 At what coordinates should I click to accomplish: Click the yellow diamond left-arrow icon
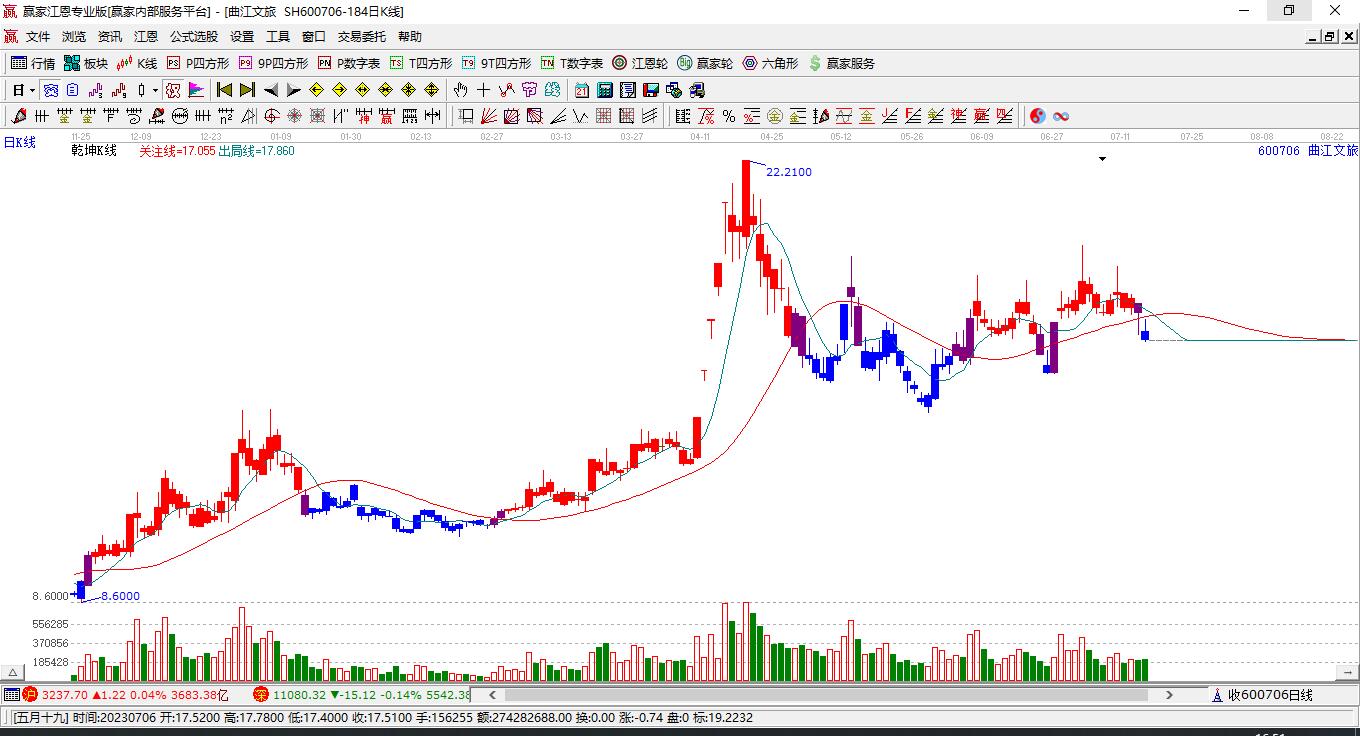tap(317, 90)
